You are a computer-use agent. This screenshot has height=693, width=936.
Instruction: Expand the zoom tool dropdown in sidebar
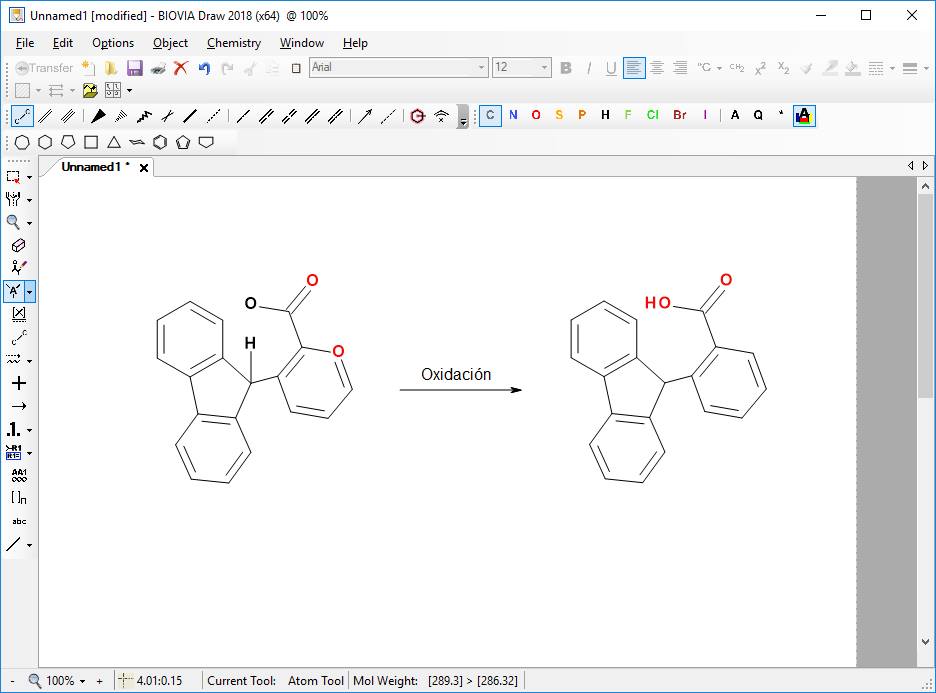(x=29, y=223)
